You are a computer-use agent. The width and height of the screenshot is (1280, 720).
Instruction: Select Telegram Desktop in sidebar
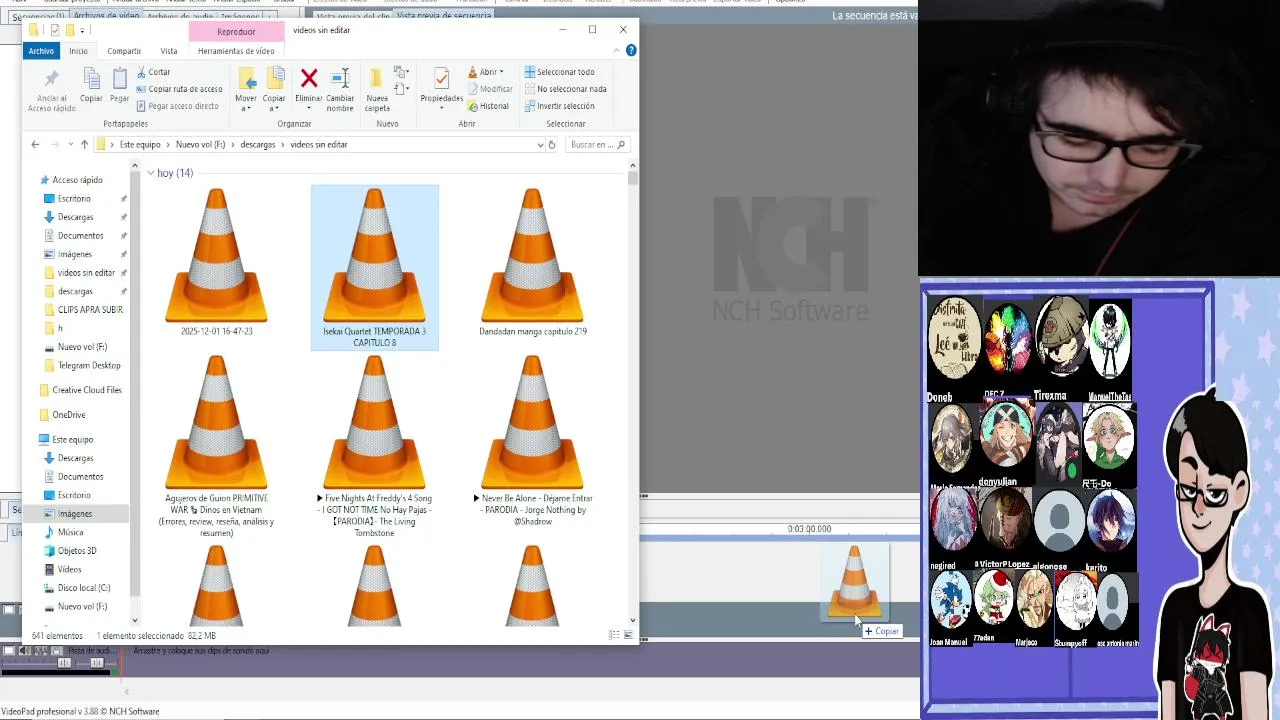click(89, 365)
